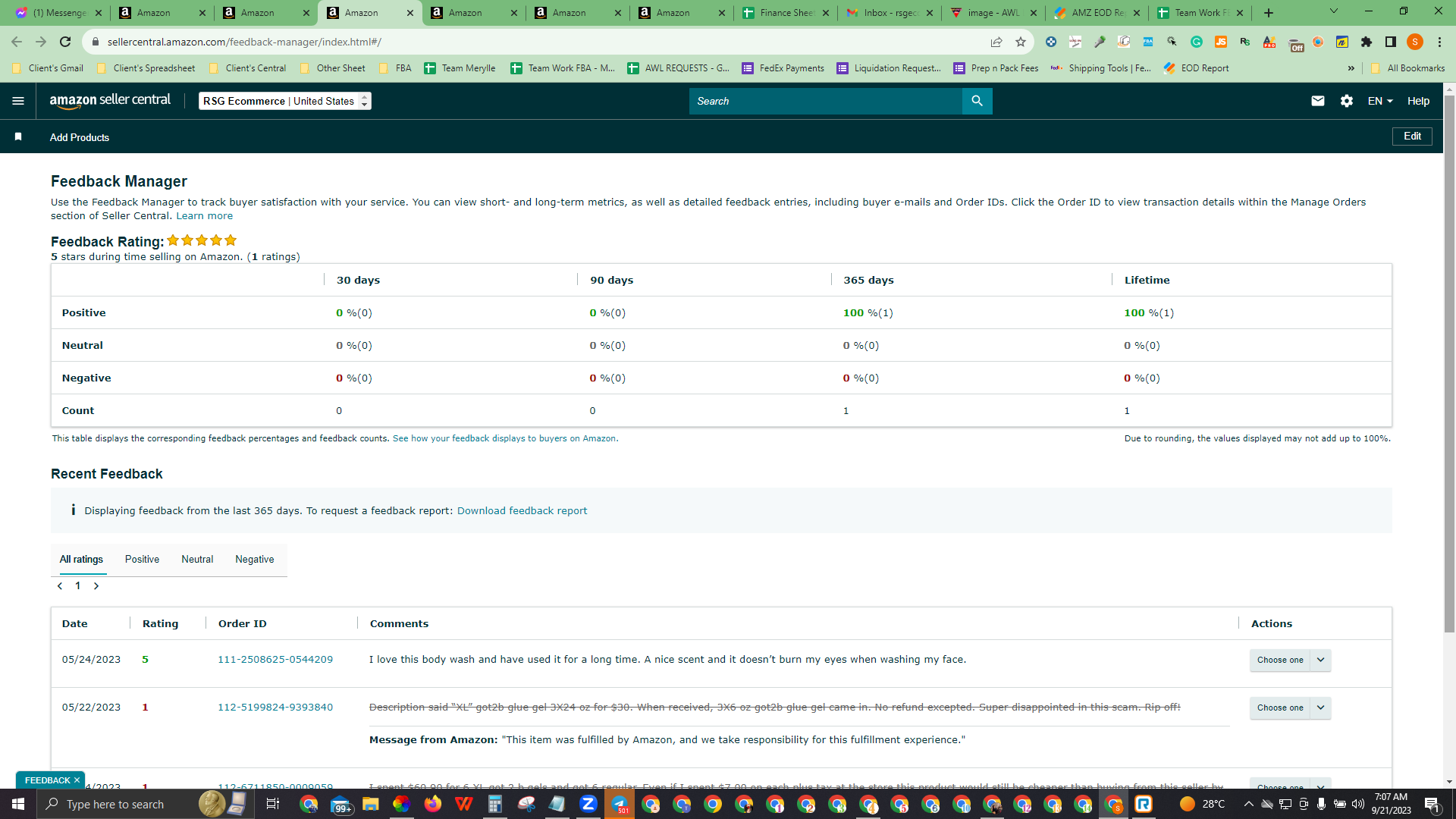Screen dimensions: 1456x819
Task: Go back with browser back arrow
Action: 17,42
